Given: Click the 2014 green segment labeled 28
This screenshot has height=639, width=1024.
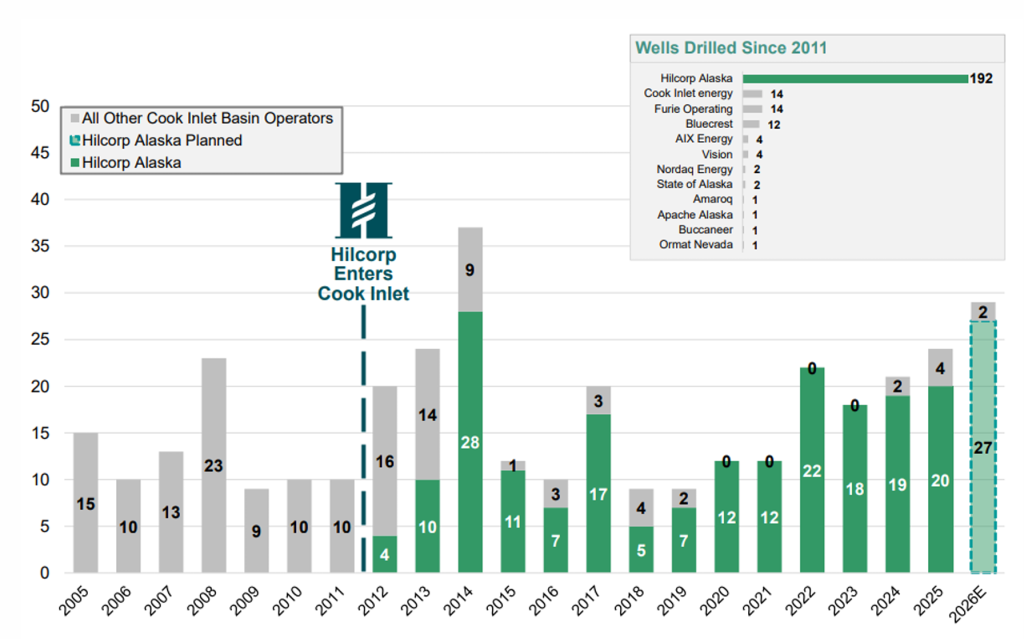Looking at the screenshot, I should coord(470,442).
